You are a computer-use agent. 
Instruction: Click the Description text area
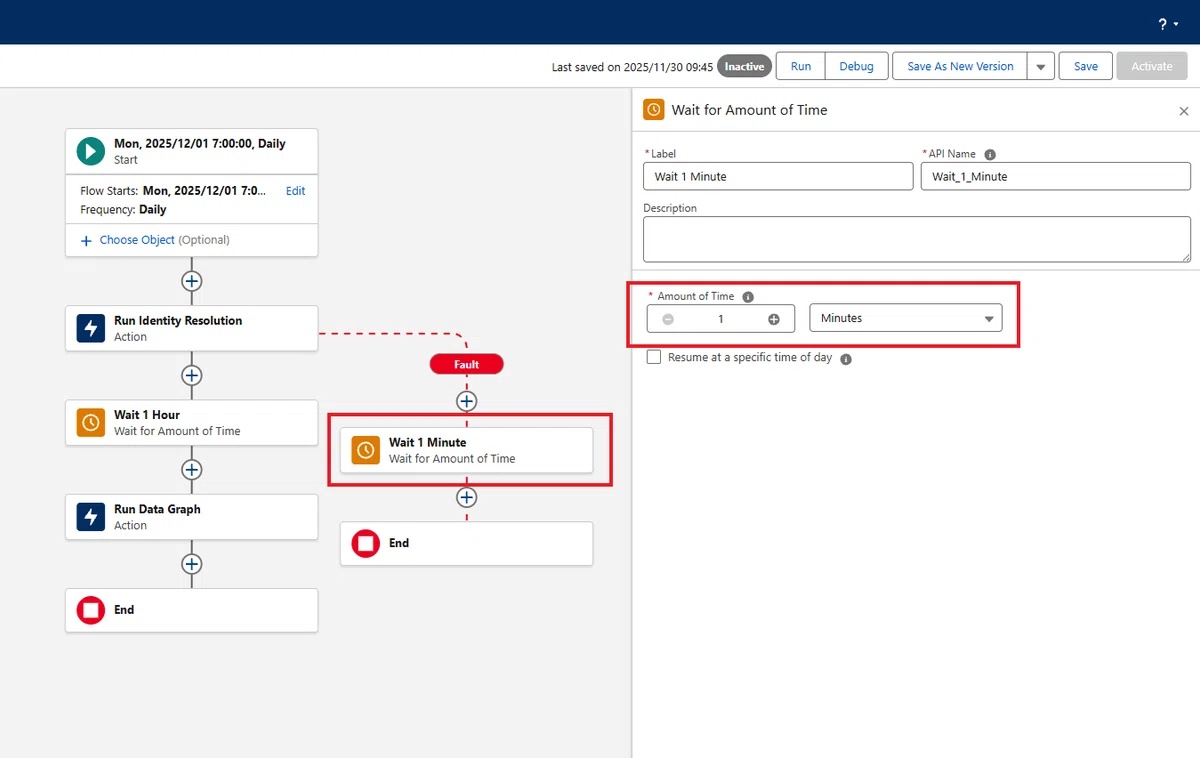pyautogui.click(x=917, y=240)
